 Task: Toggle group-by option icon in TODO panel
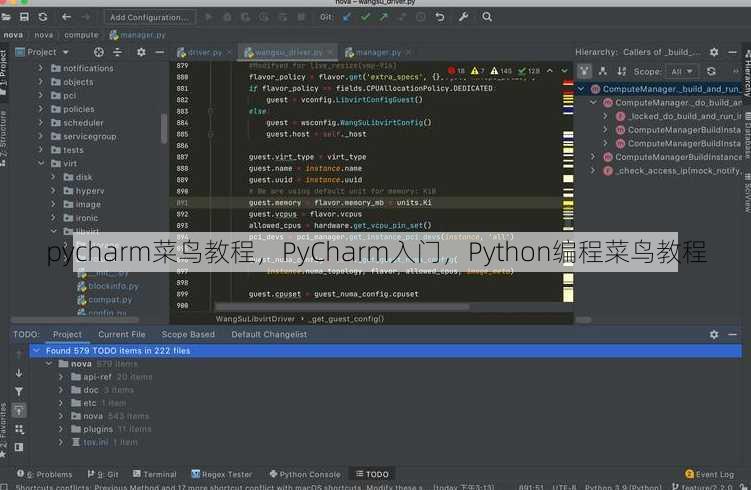click(19, 429)
